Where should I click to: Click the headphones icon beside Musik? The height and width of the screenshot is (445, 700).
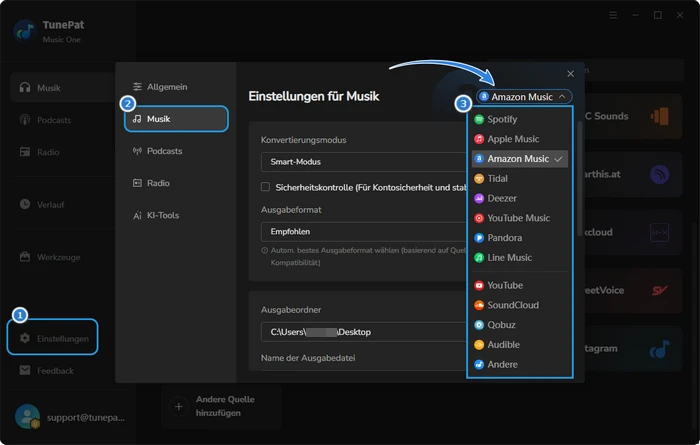[x=25, y=87]
